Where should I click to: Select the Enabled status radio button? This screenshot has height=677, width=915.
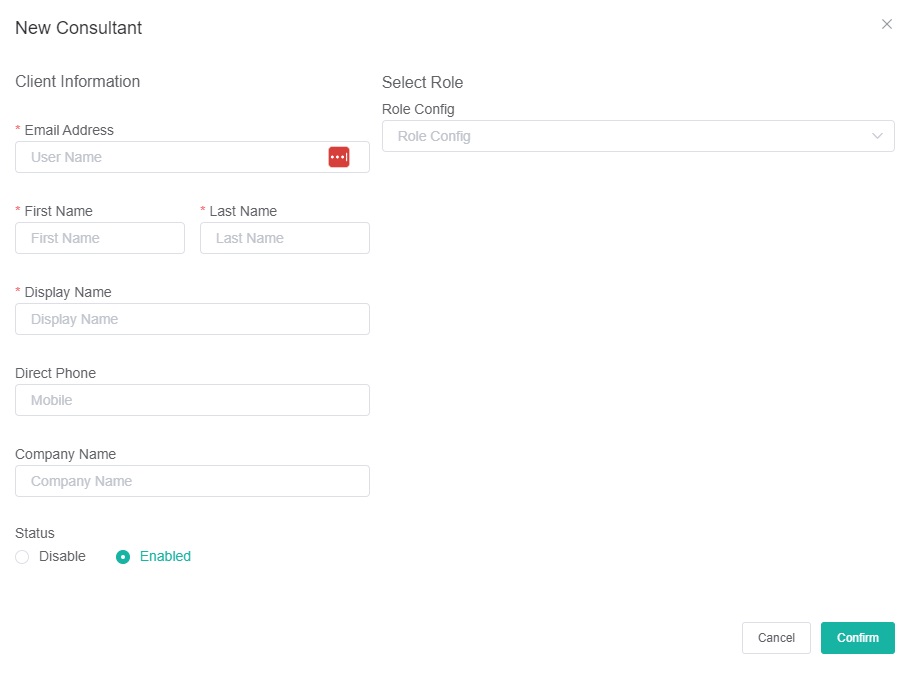[123, 557]
